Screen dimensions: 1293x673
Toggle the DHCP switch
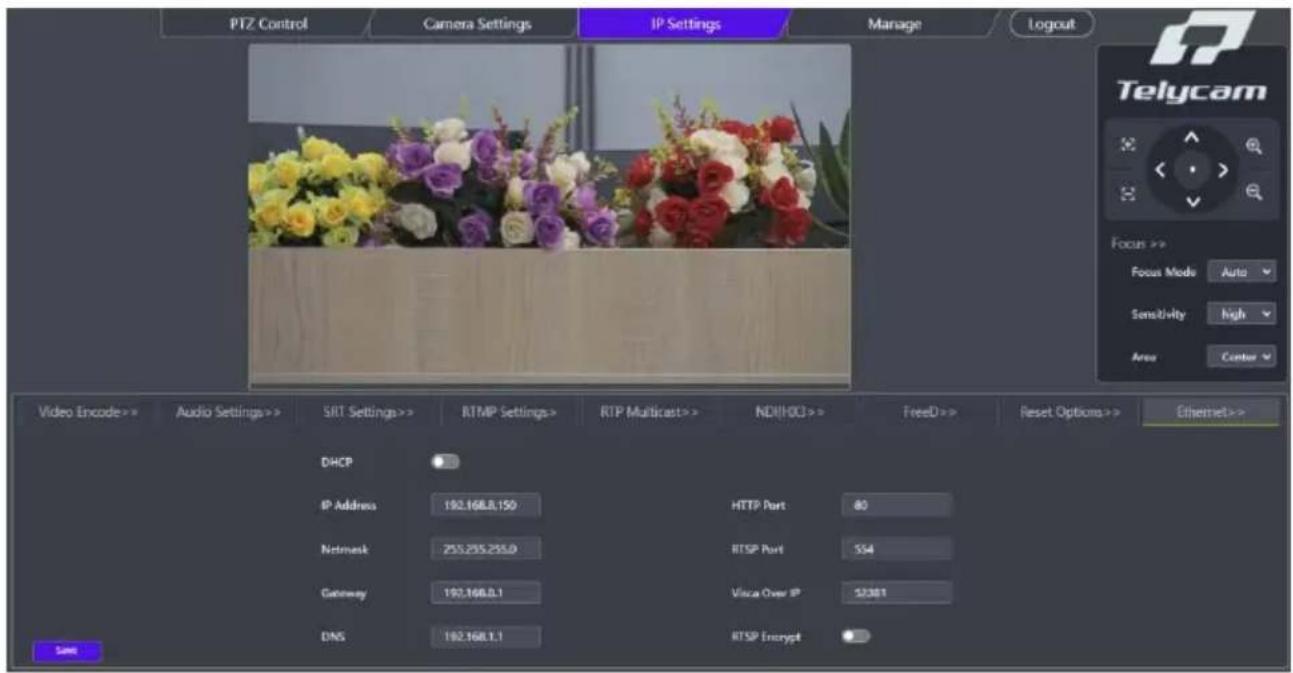click(x=444, y=463)
